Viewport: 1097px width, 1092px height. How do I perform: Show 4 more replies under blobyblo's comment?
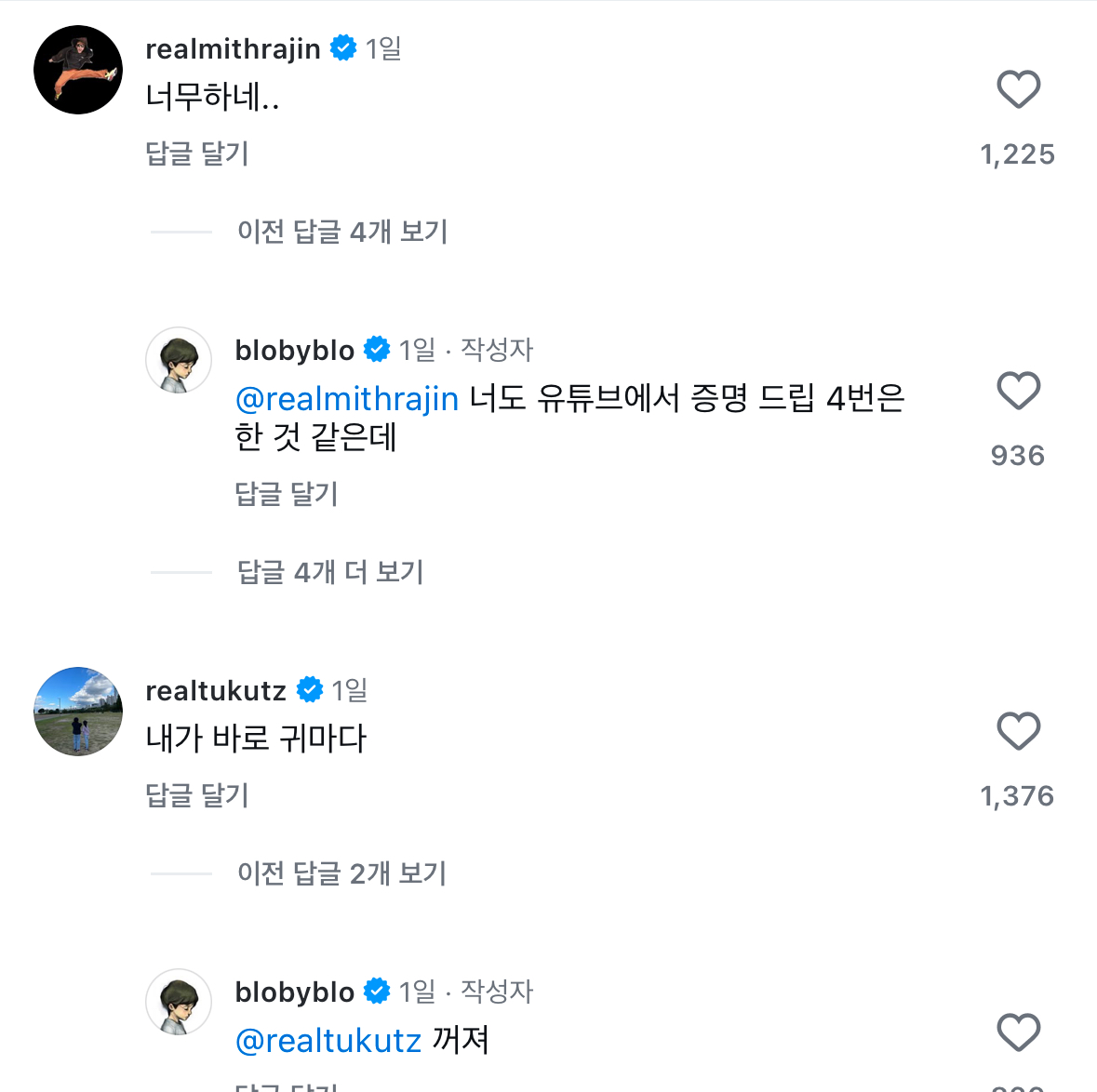pos(330,572)
